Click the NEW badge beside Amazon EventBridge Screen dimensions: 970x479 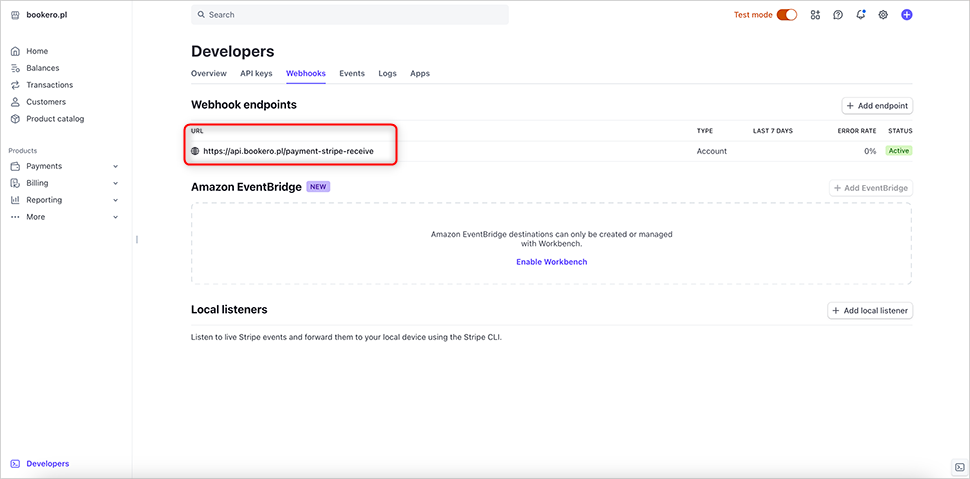(318, 187)
